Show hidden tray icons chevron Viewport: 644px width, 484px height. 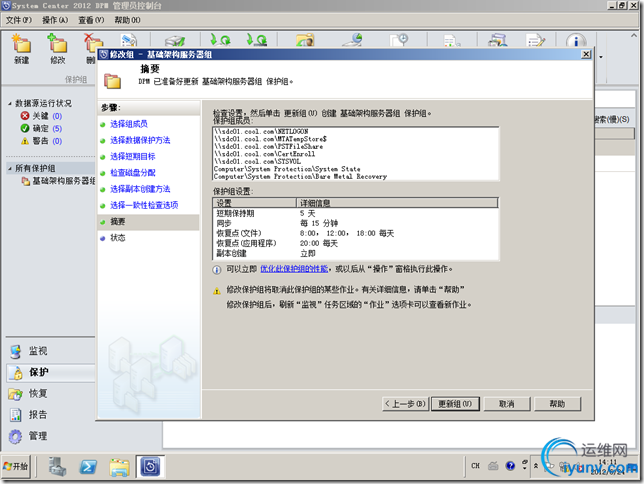coord(536,466)
